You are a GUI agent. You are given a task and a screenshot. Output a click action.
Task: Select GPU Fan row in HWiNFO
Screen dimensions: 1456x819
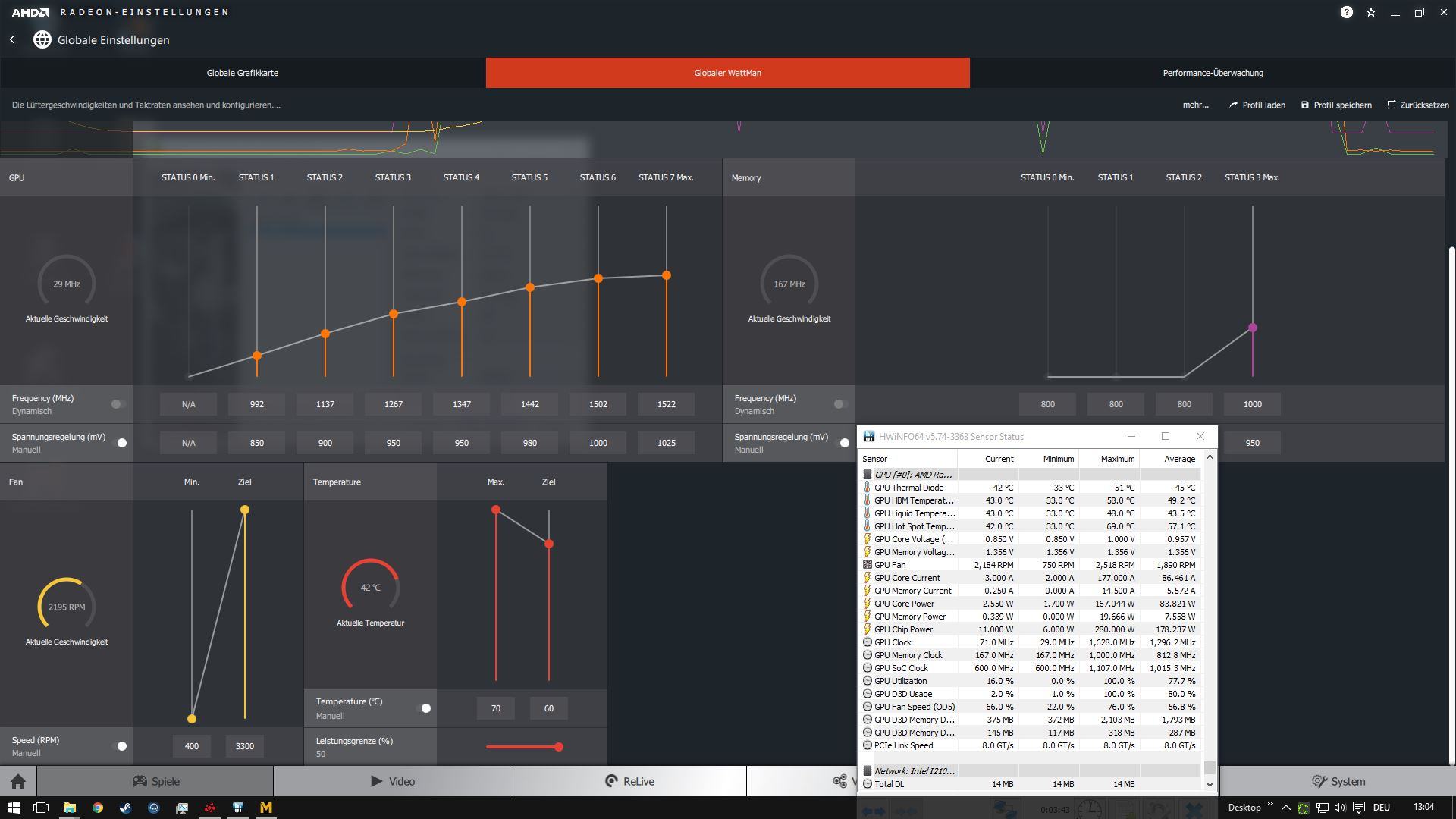click(1030, 565)
